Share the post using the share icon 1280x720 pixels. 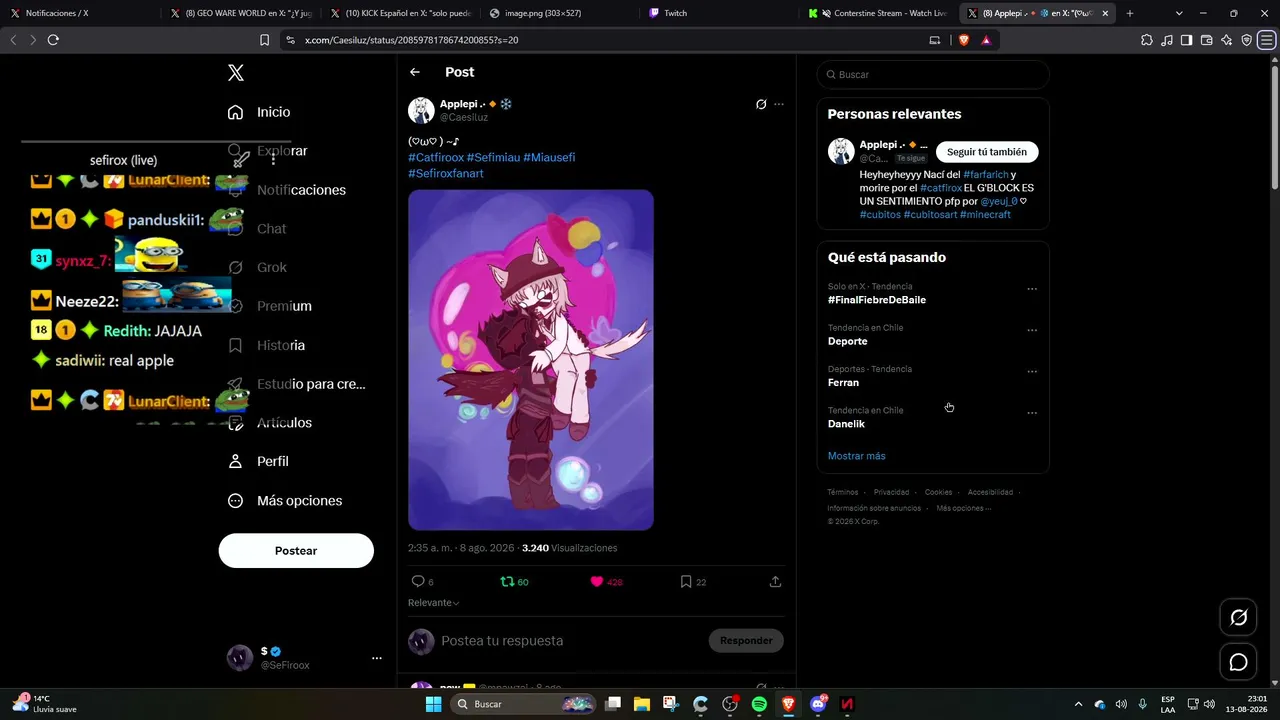pyautogui.click(x=775, y=581)
